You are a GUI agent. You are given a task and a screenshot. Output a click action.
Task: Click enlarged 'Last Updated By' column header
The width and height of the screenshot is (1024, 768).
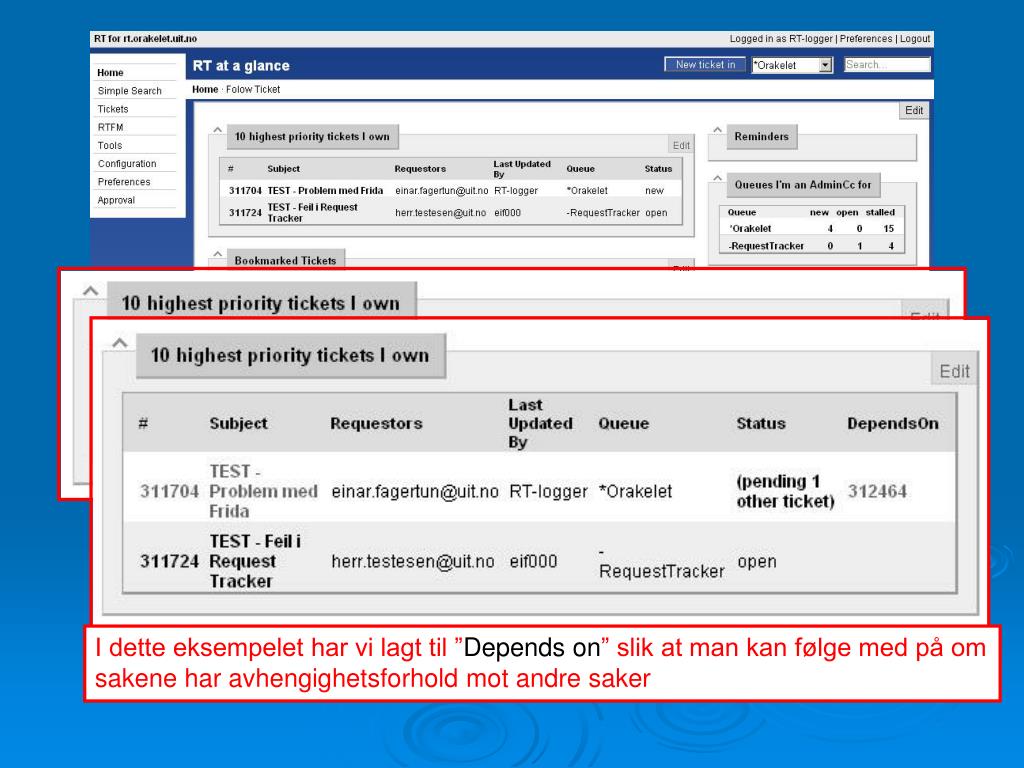coord(540,423)
